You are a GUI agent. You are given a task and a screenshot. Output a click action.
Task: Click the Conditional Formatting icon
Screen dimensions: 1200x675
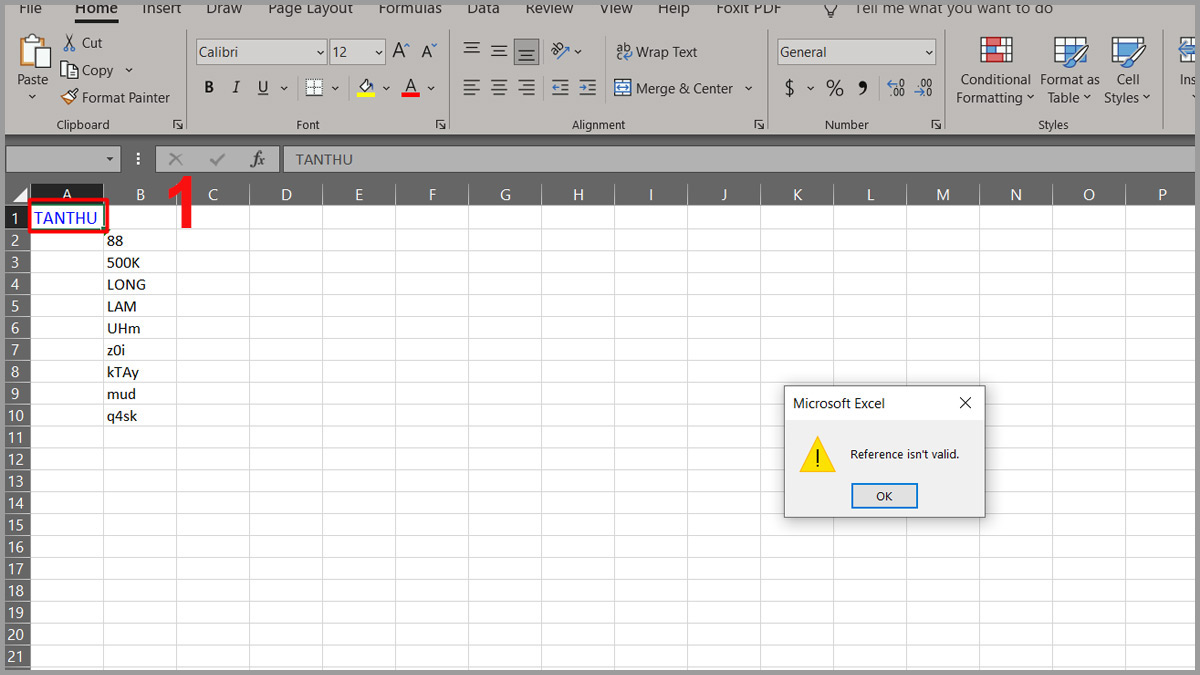point(995,51)
